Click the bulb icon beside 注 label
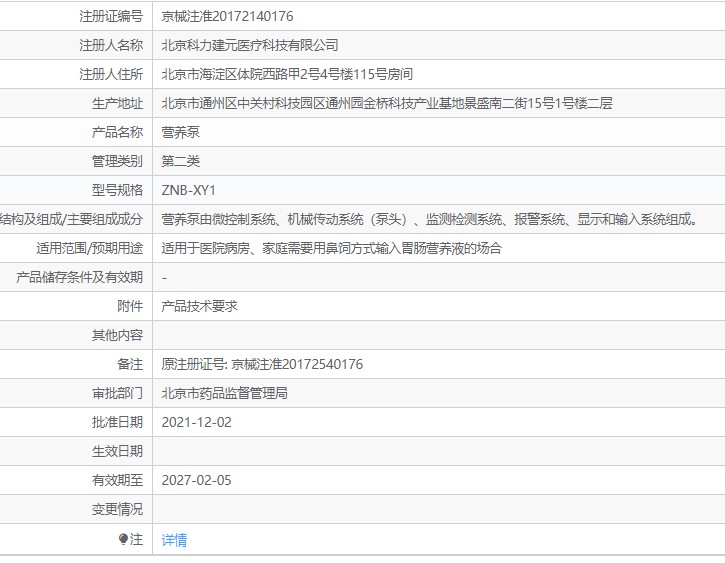Screen dimensions: 725x563 click(x=123, y=539)
